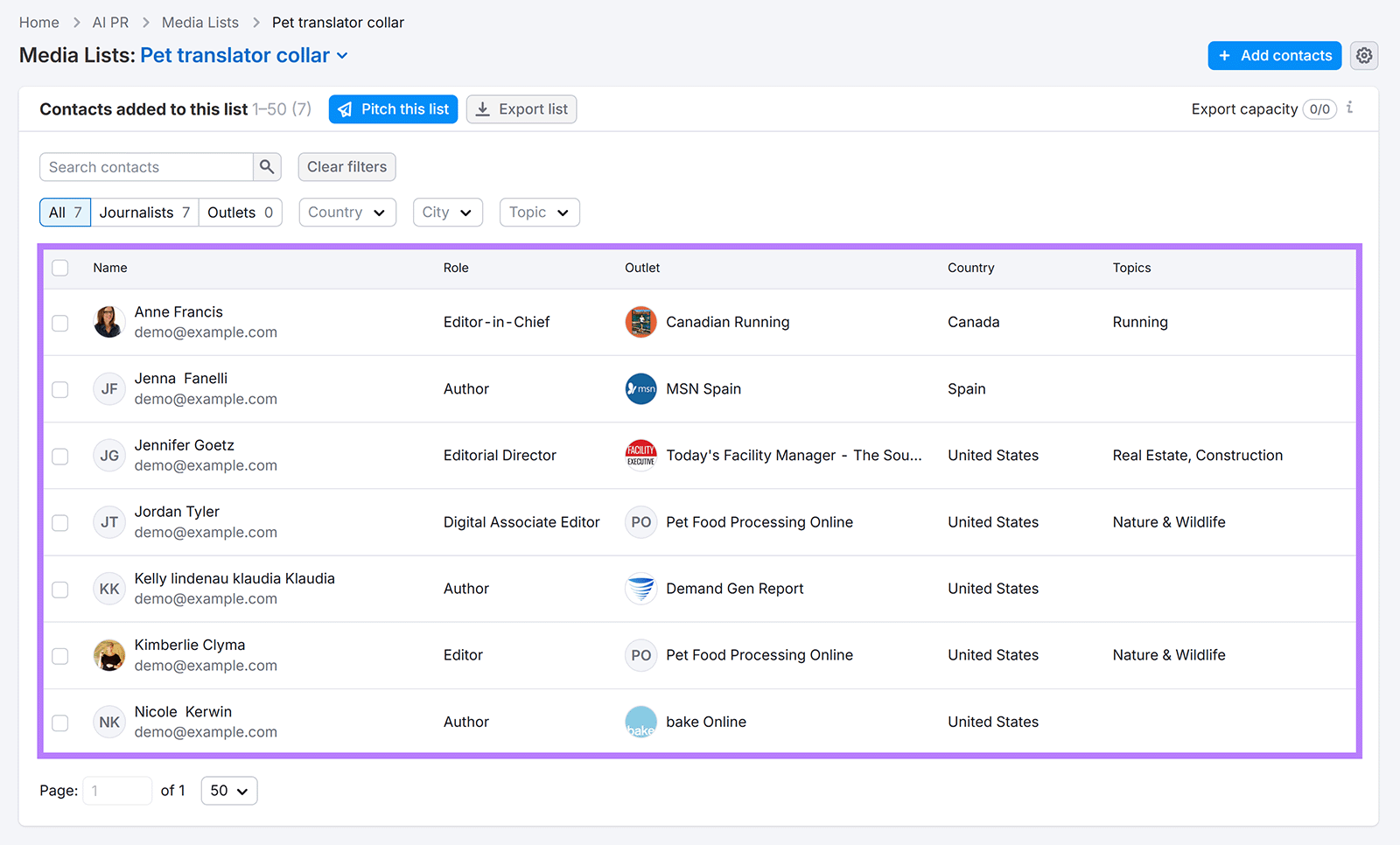Click Anne Francis's profile photo
The image size is (1400, 845).
coord(109,322)
